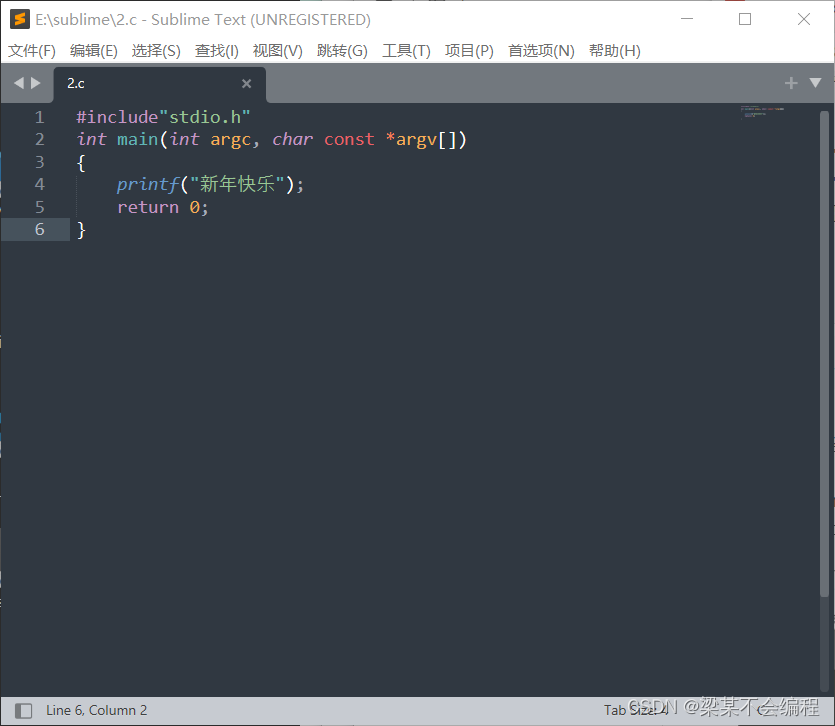
Task: Click the word main in code
Action: click(137, 140)
